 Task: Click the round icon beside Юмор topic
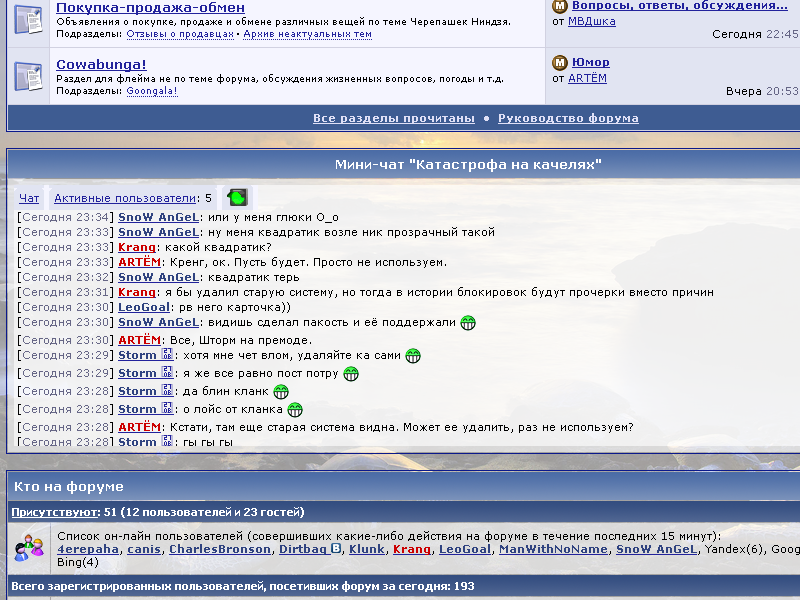click(560, 62)
